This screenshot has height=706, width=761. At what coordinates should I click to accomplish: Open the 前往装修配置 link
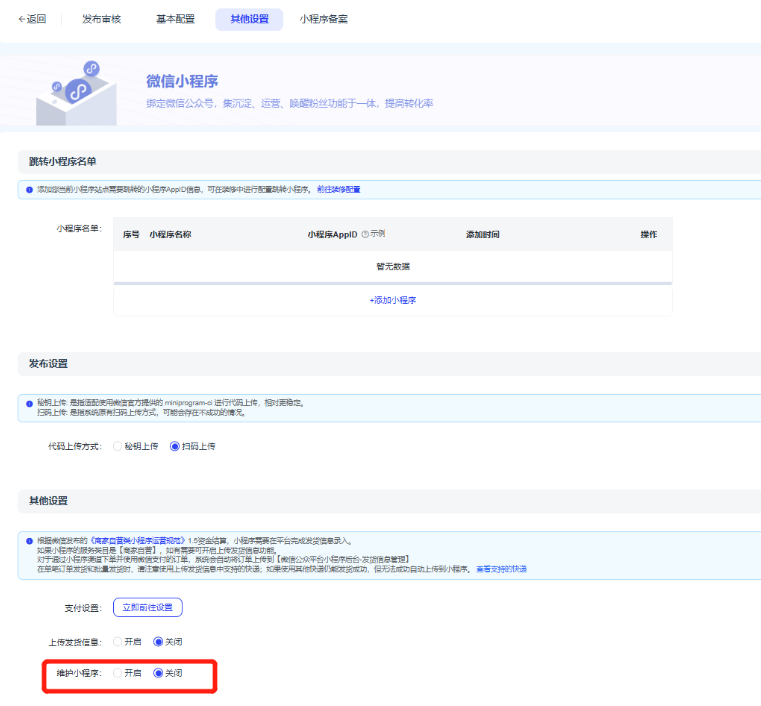[338, 189]
